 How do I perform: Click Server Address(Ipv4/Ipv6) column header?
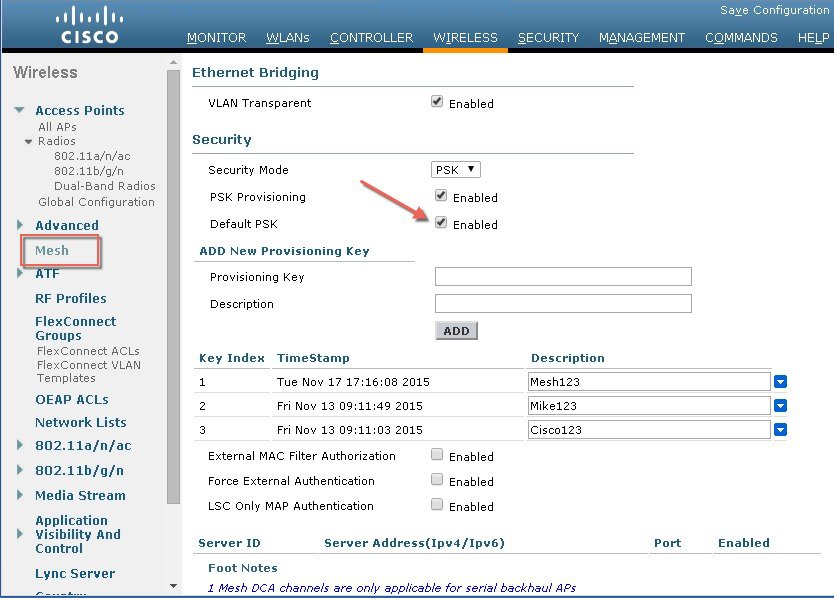tap(414, 543)
